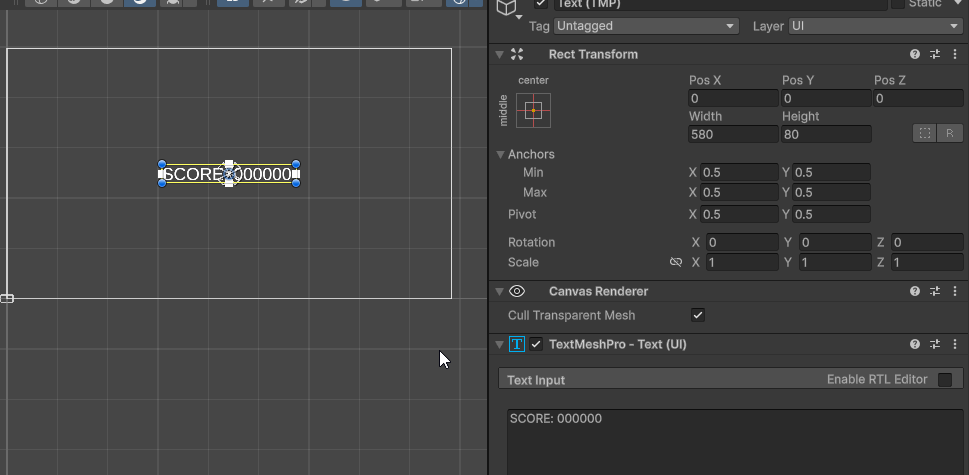Click the TextMeshPro T component icon
Image resolution: width=969 pixels, height=475 pixels.
click(x=517, y=344)
